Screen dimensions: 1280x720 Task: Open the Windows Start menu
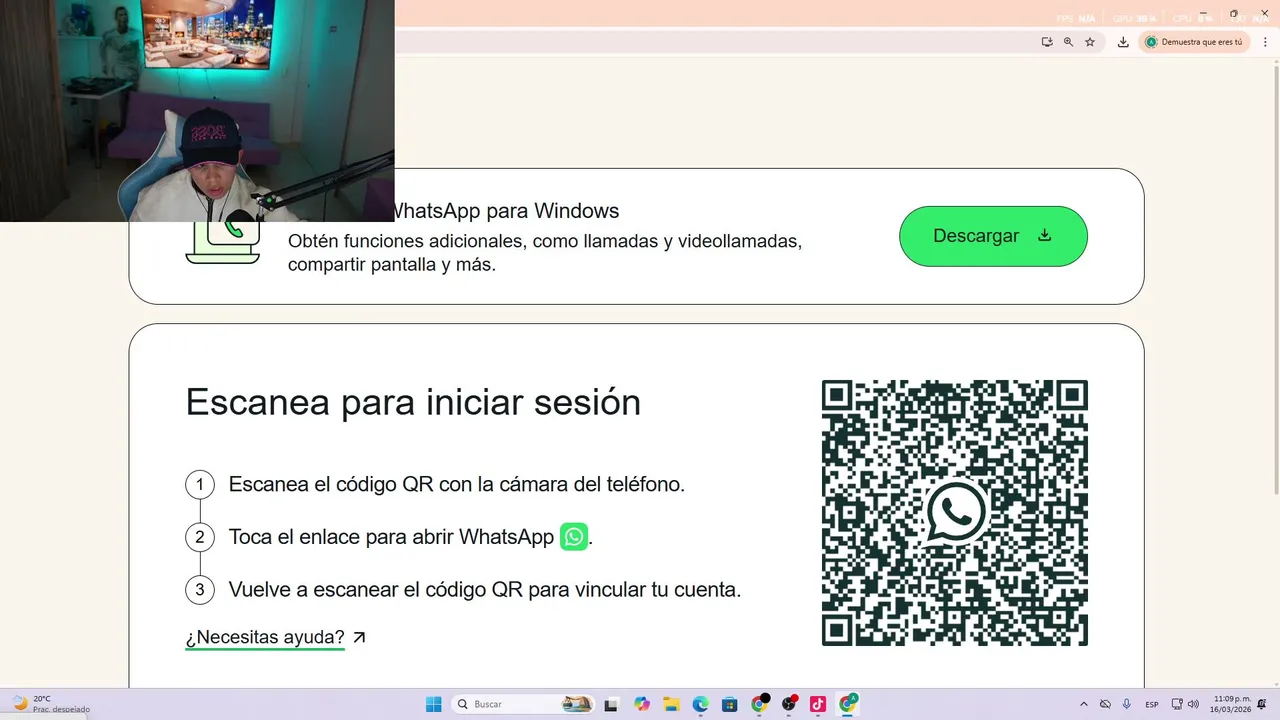click(x=433, y=704)
